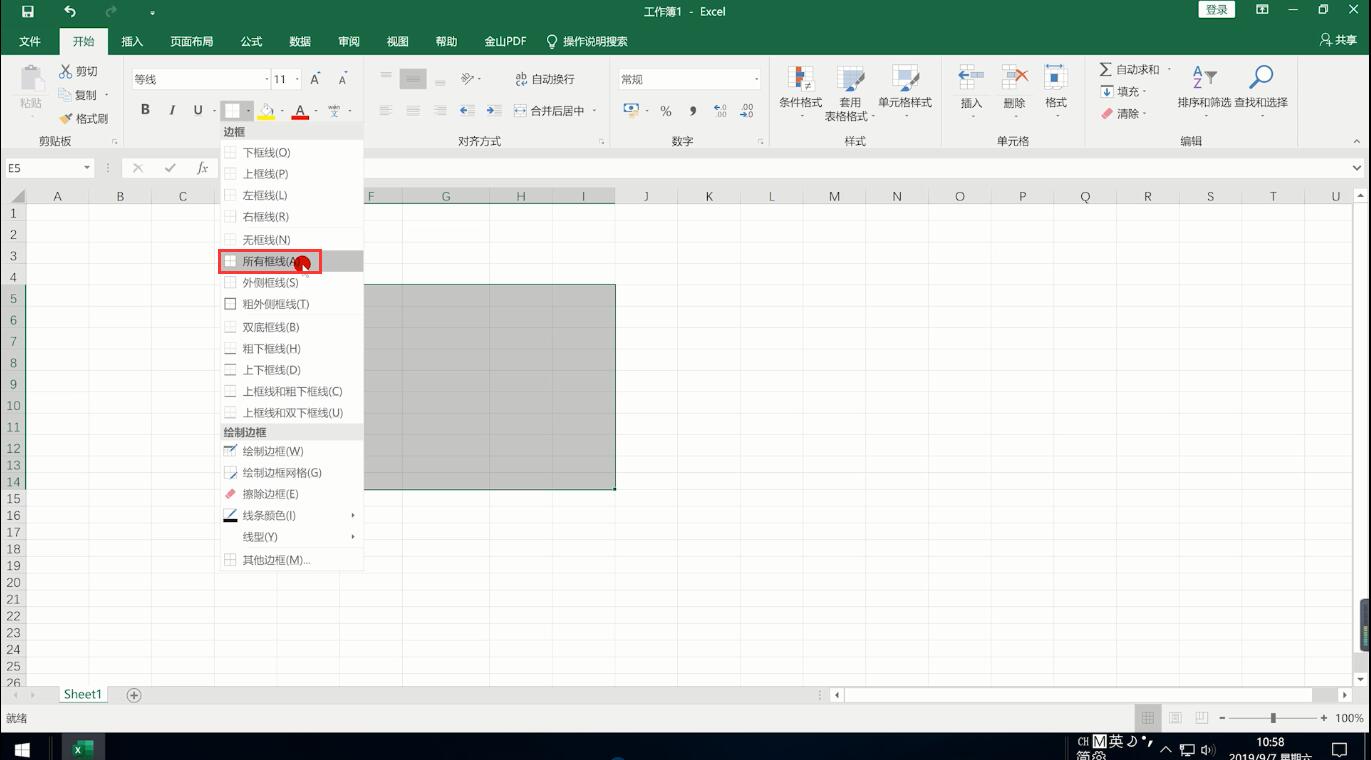1371x760 pixels.
Task: Select All Borders (所有框线) menu item
Action: [x=291, y=261]
